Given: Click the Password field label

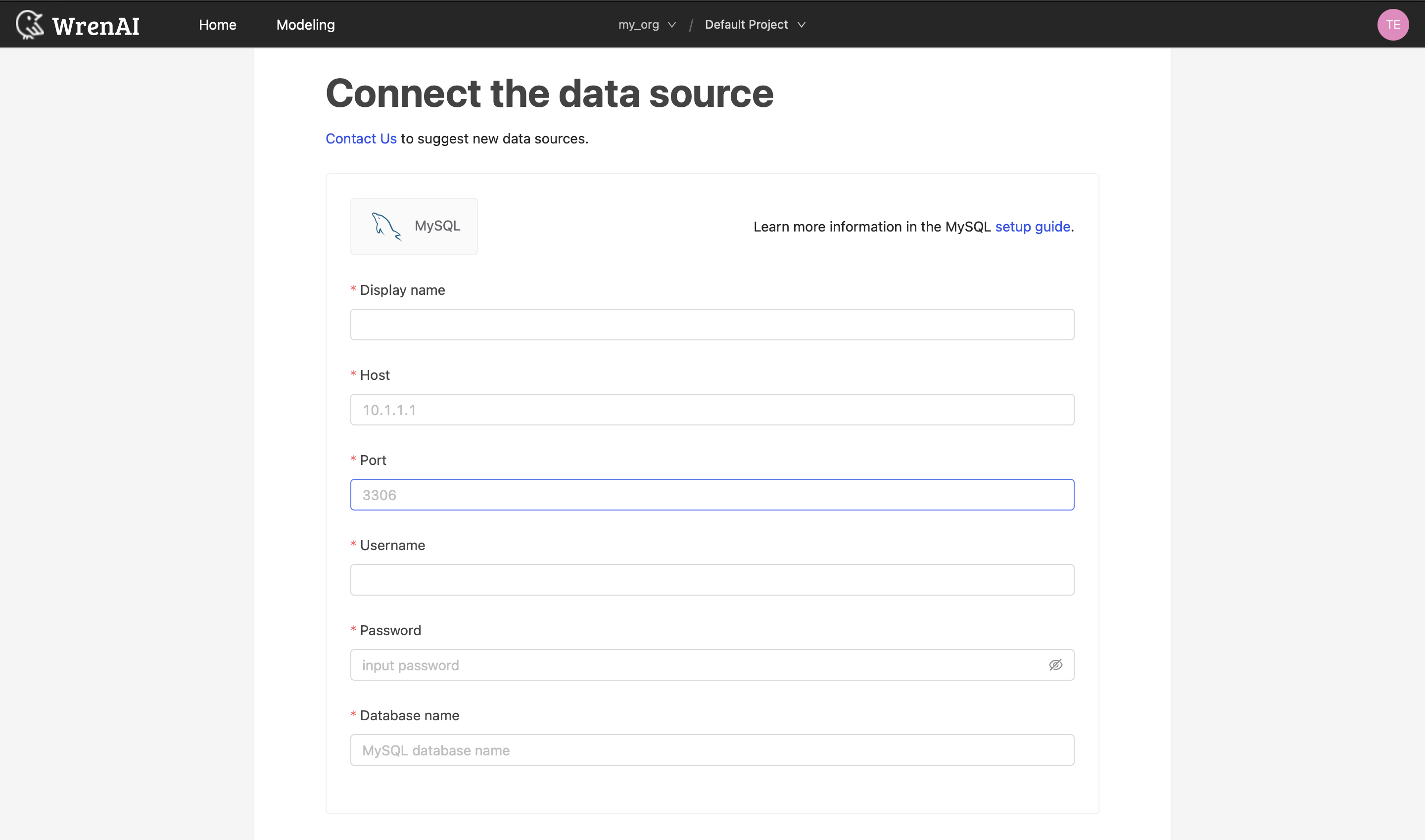Looking at the screenshot, I should pyautogui.click(x=390, y=631).
